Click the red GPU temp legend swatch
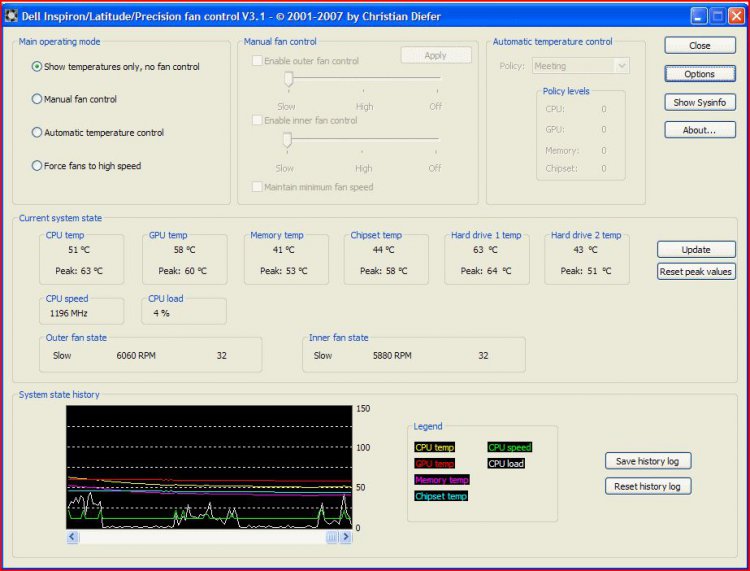This screenshot has width=750, height=571. (x=434, y=463)
